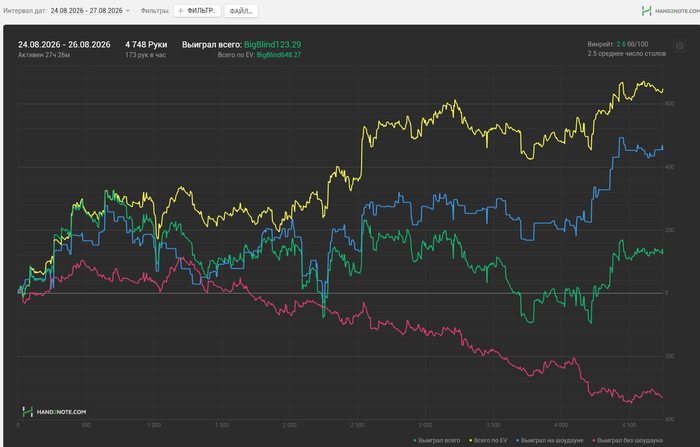
Task: Click the 4 500 label on the horizontal axis
Action: (x=629, y=425)
